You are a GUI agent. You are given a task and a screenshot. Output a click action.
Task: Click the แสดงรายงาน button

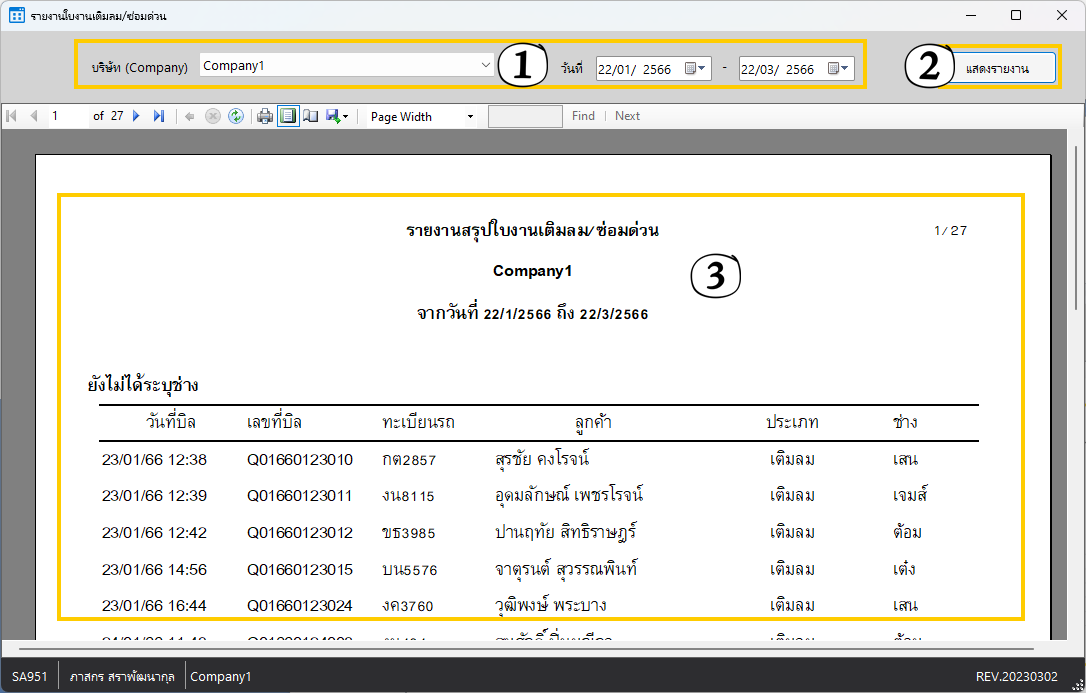(997, 68)
